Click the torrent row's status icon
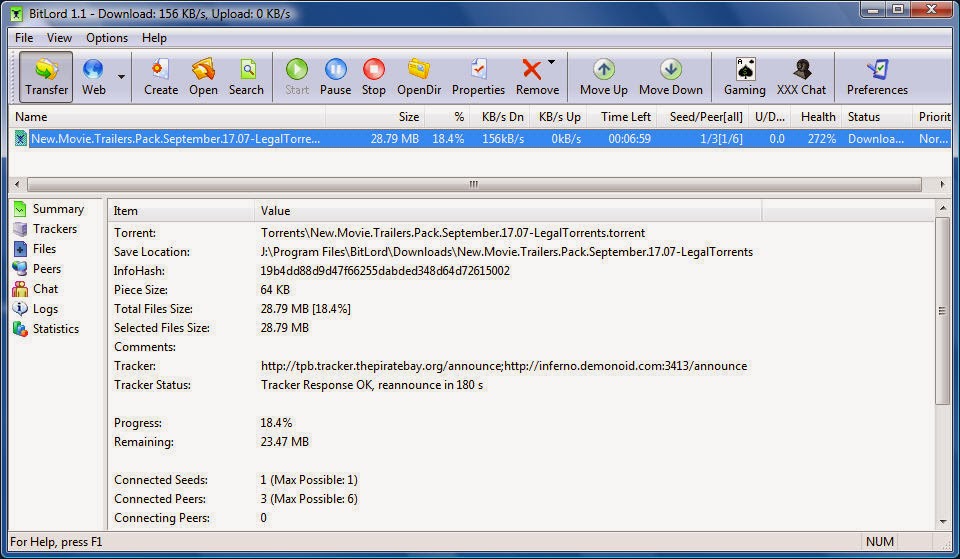Screen dimensions: 960x559 20,139
